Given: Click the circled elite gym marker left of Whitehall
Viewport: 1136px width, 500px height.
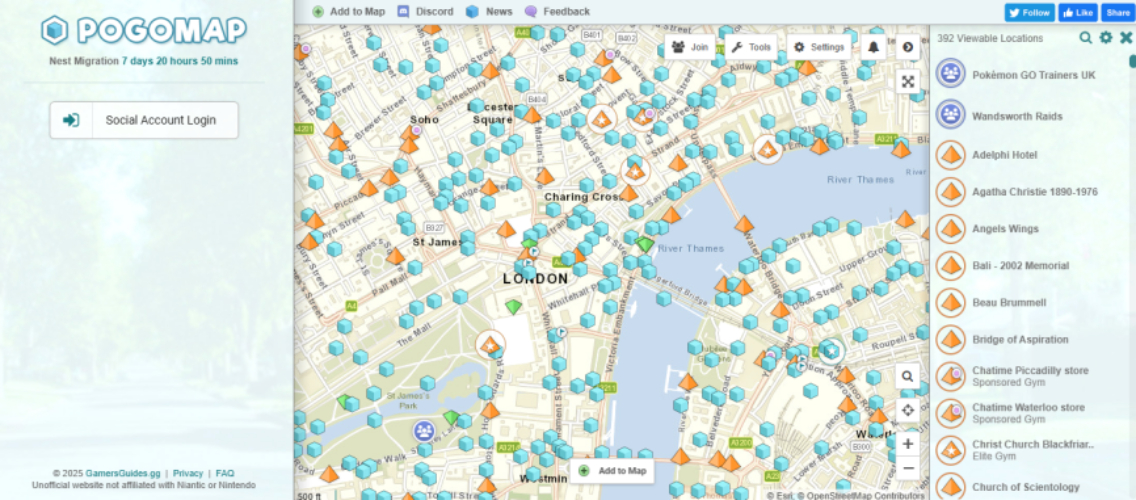Looking at the screenshot, I should [x=490, y=345].
